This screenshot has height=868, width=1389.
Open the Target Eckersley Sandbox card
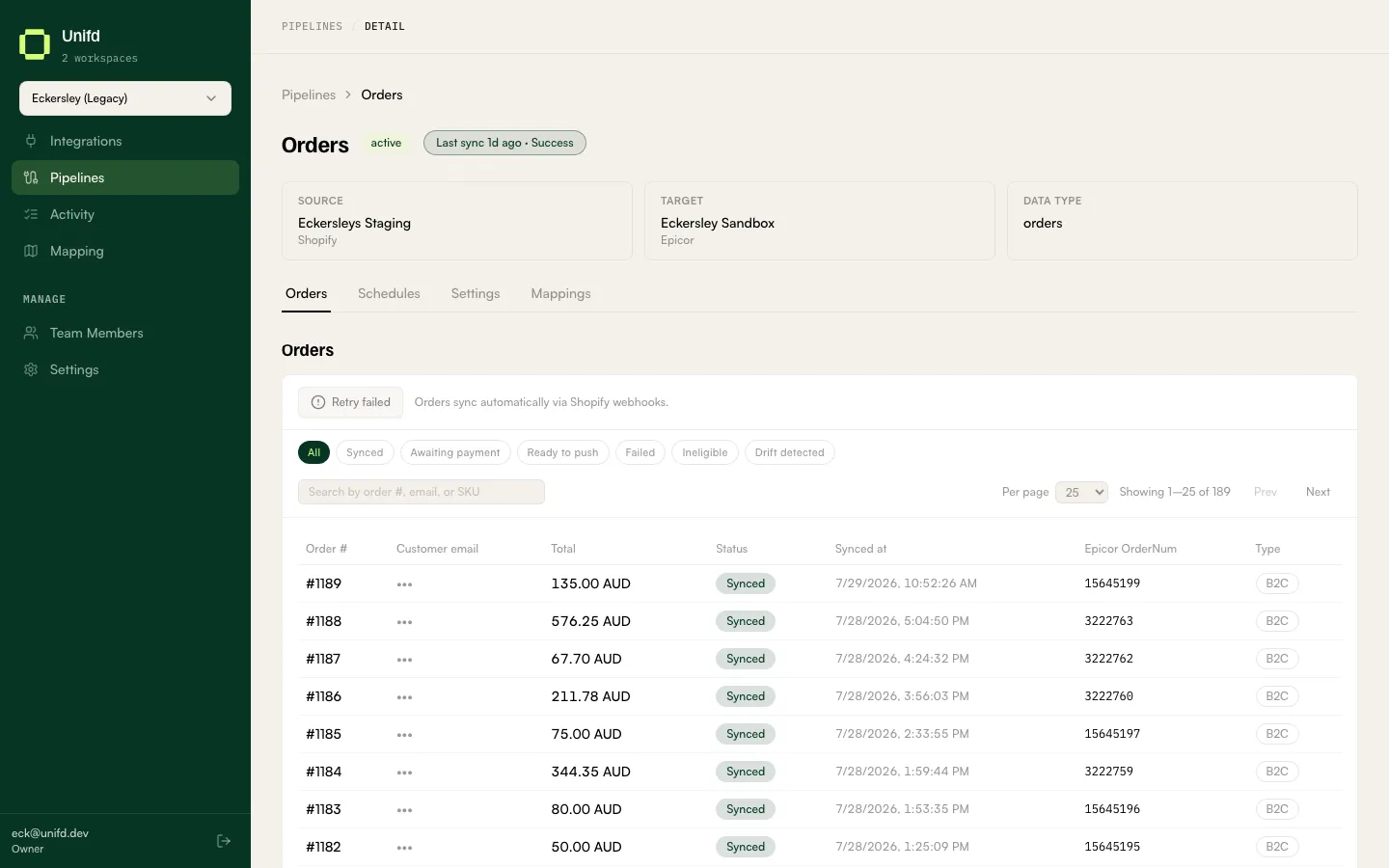coord(820,221)
